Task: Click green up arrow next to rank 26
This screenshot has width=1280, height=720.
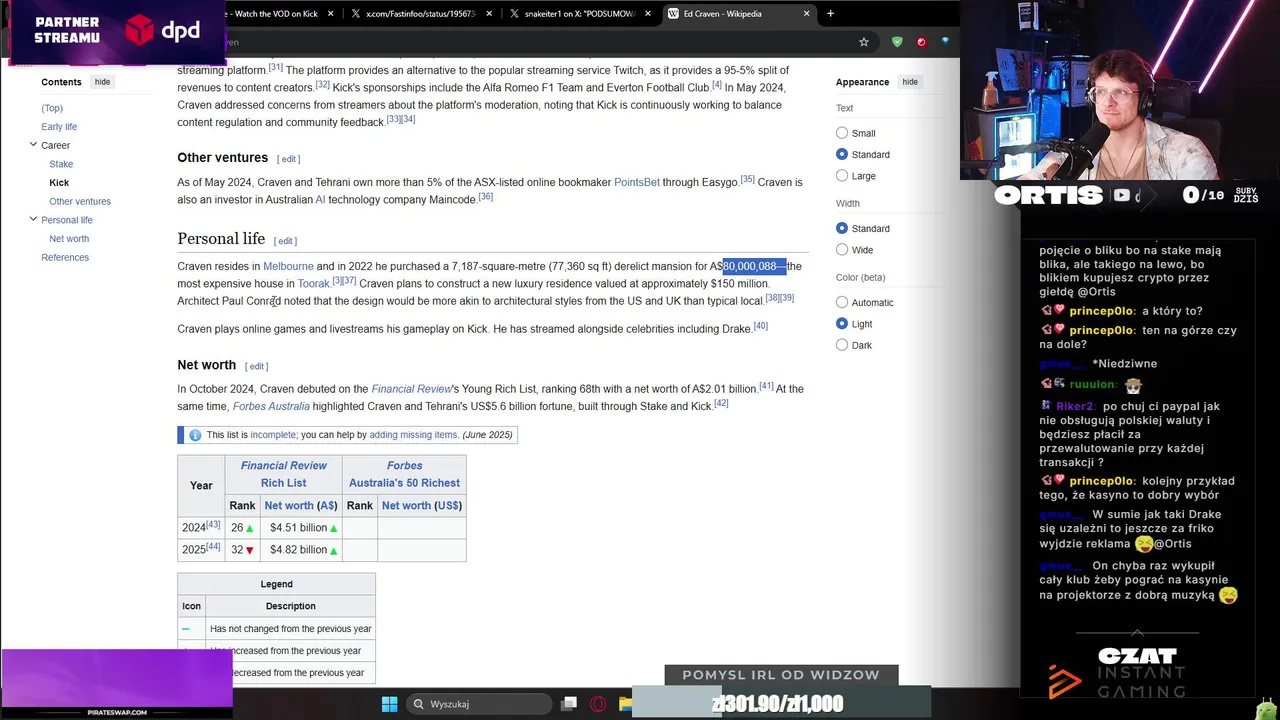Action: pyautogui.click(x=249, y=528)
